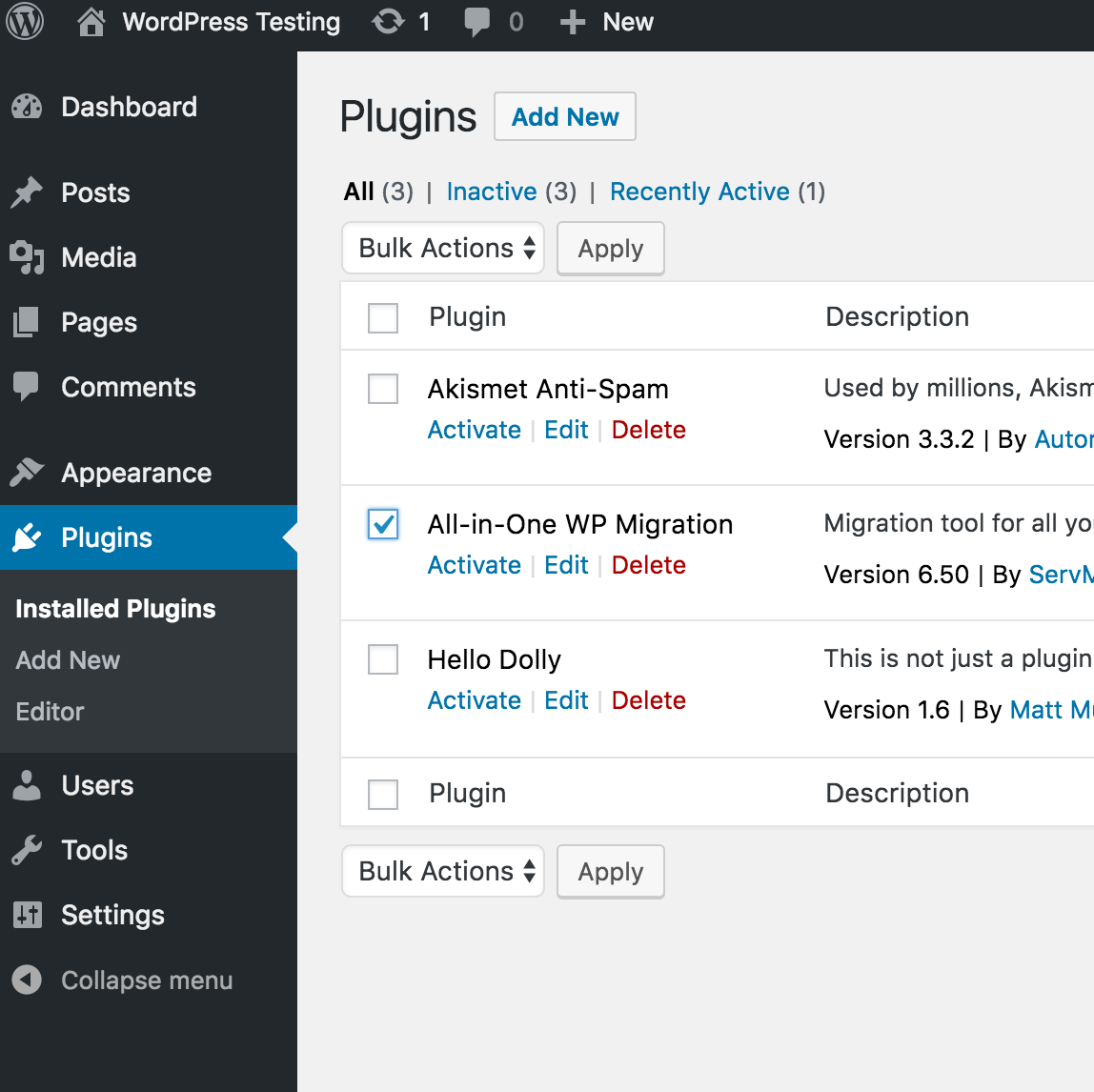Click the Plugin column label in footer
1094x1092 pixels.
pos(468,794)
